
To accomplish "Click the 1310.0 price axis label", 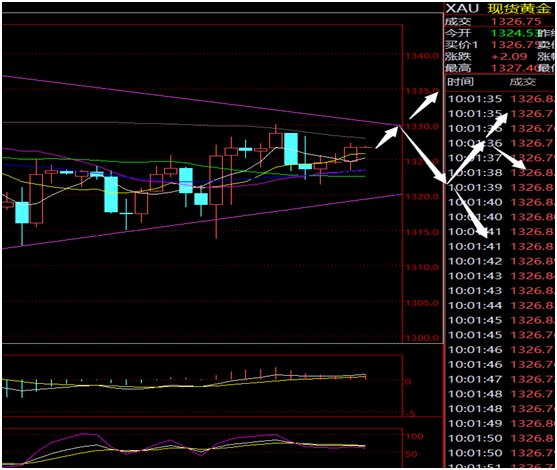I will pos(422,267).
